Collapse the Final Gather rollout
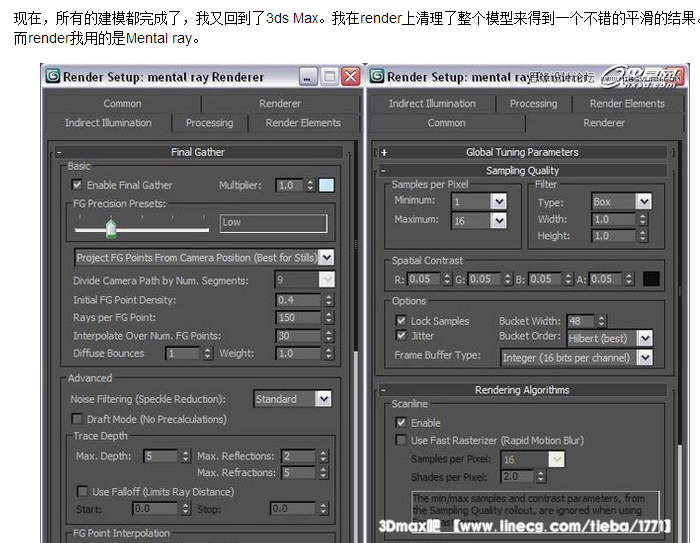Screen dimensions: 700x543 pyautogui.click(x=59, y=153)
